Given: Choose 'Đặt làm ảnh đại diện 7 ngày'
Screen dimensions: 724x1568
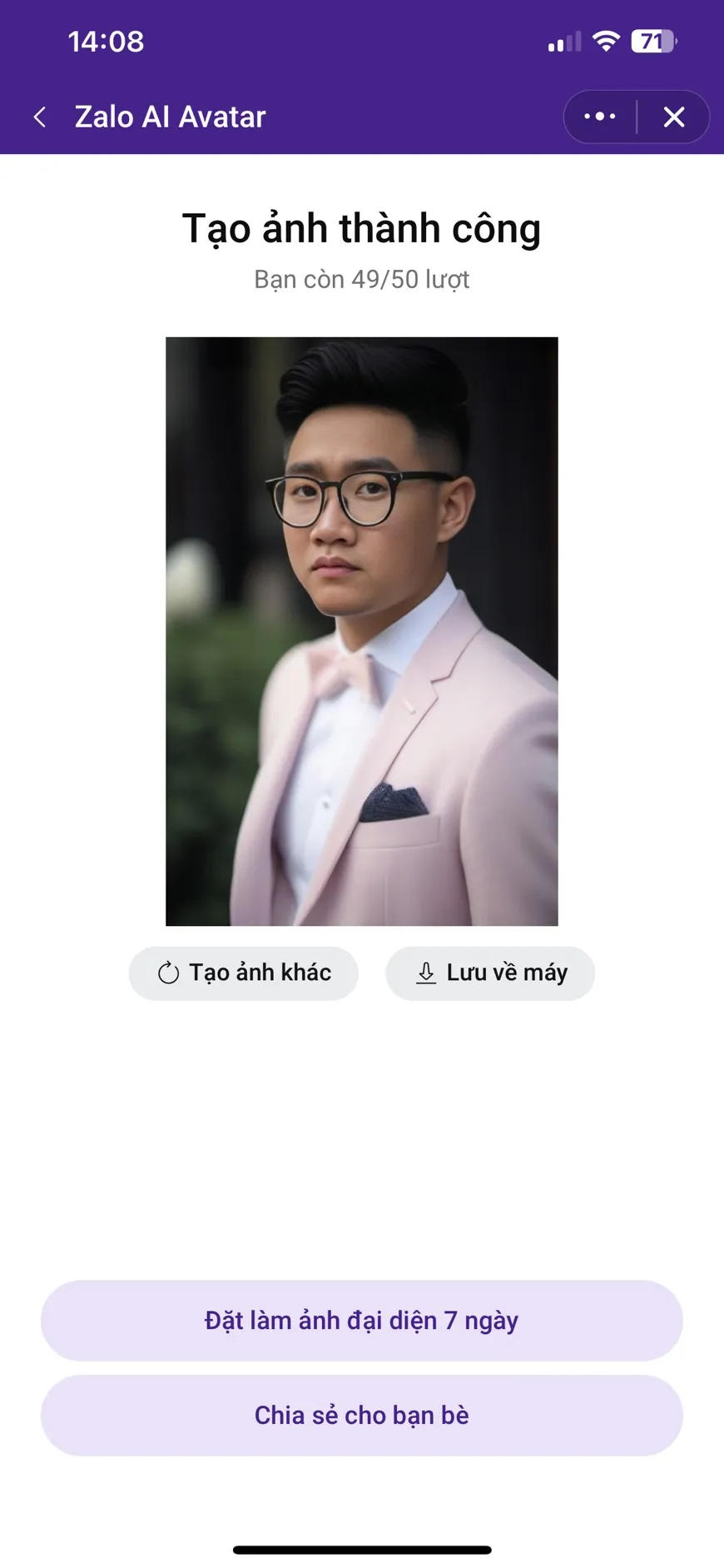Looking at the screenshot, I should (362, 1321).
